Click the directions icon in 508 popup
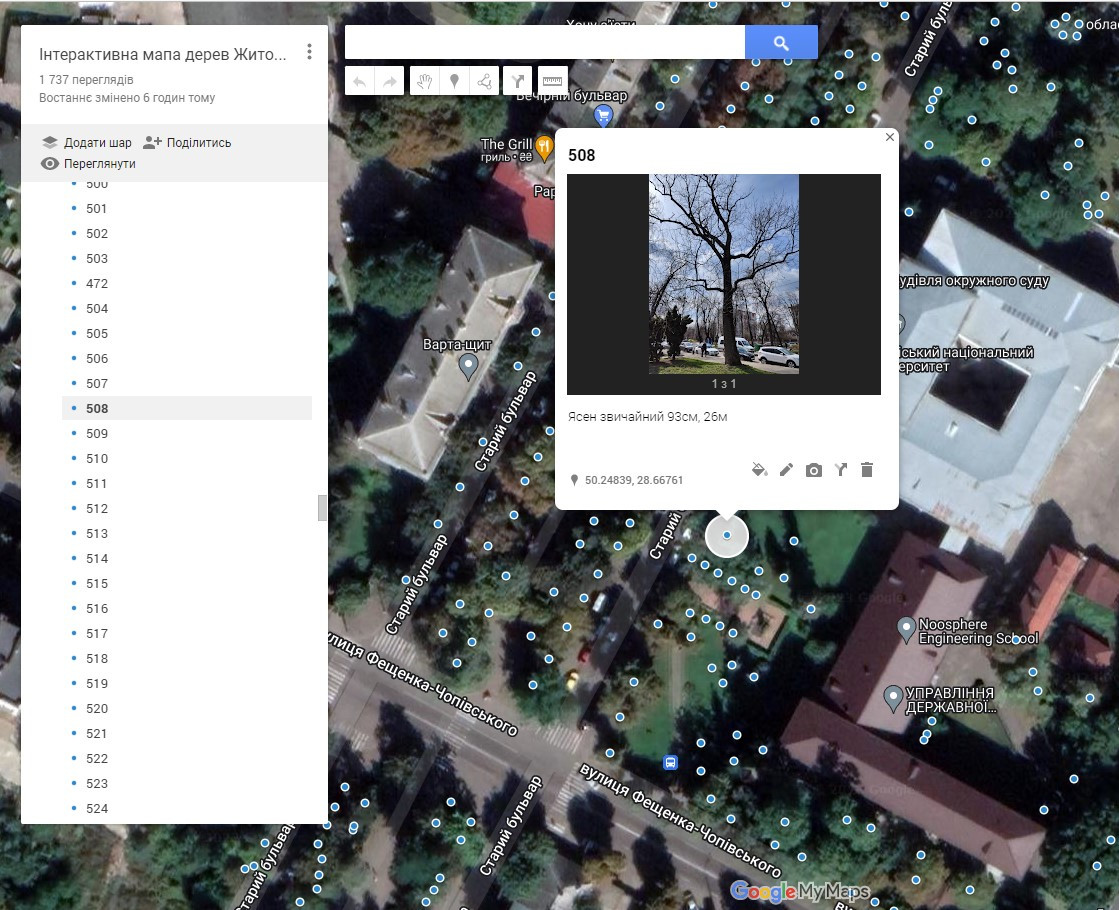The width and height of the screenshot is (1119, 910). coord(841,470)
